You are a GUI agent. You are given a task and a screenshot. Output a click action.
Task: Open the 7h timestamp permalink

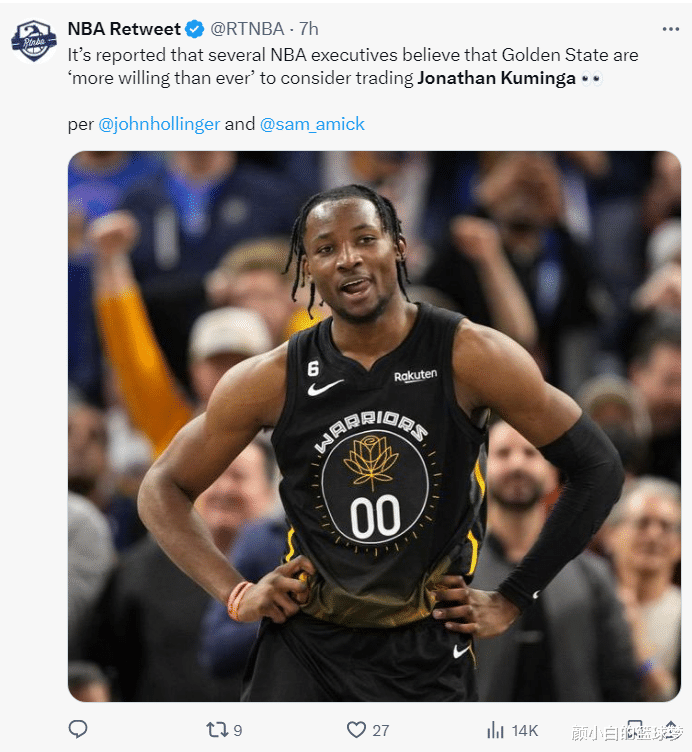308,29
